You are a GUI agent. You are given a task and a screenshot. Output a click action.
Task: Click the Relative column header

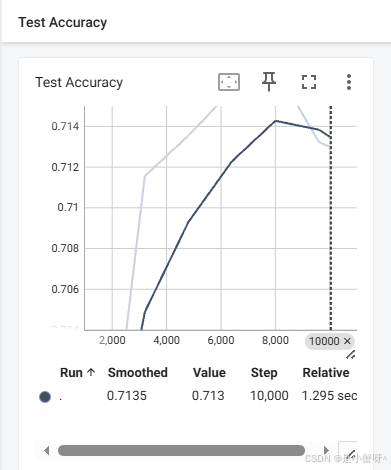[x=326, y=373]
